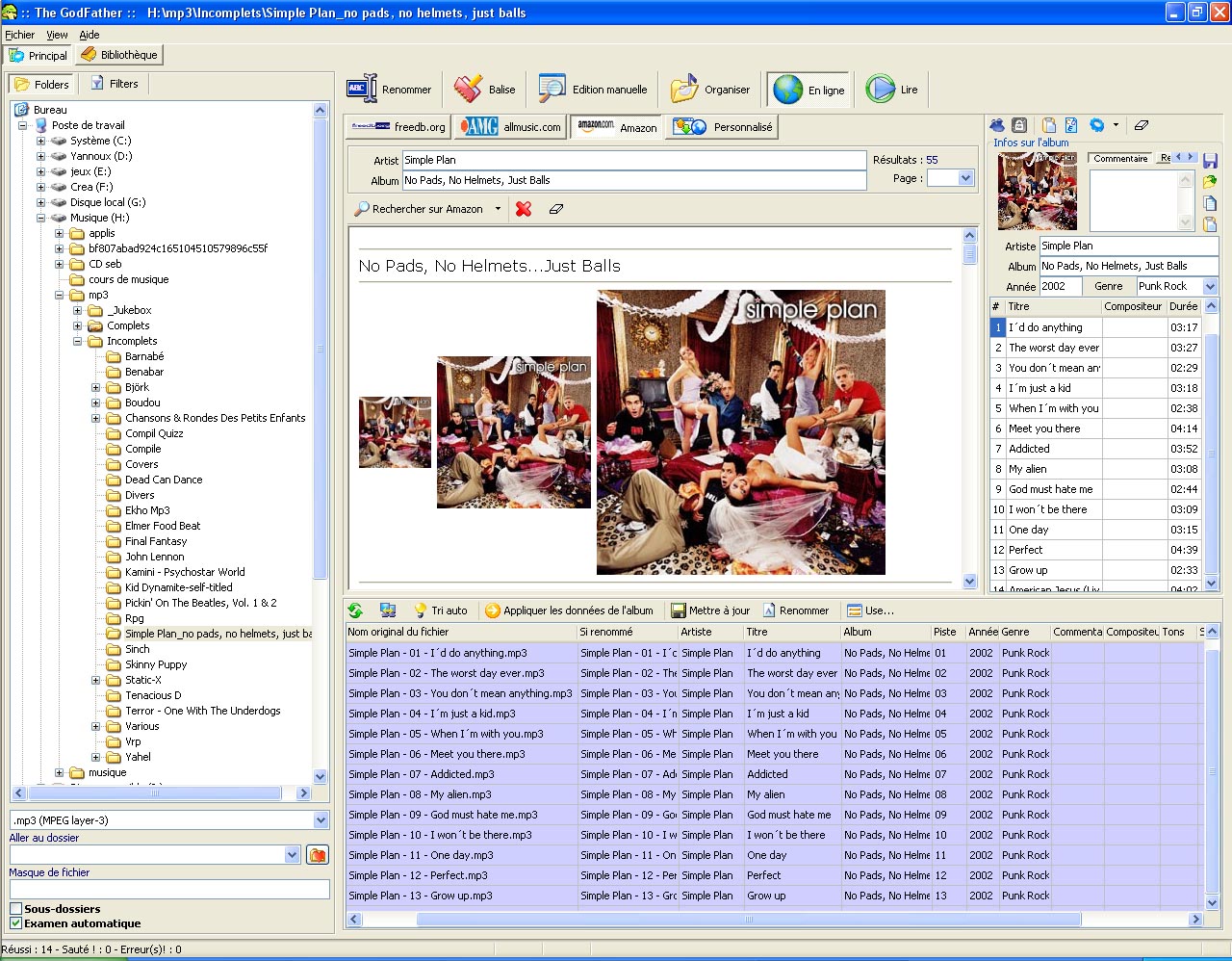Click the green refresh icon above file list
The width and height of the screenshot is (1232, 961).
356,610
